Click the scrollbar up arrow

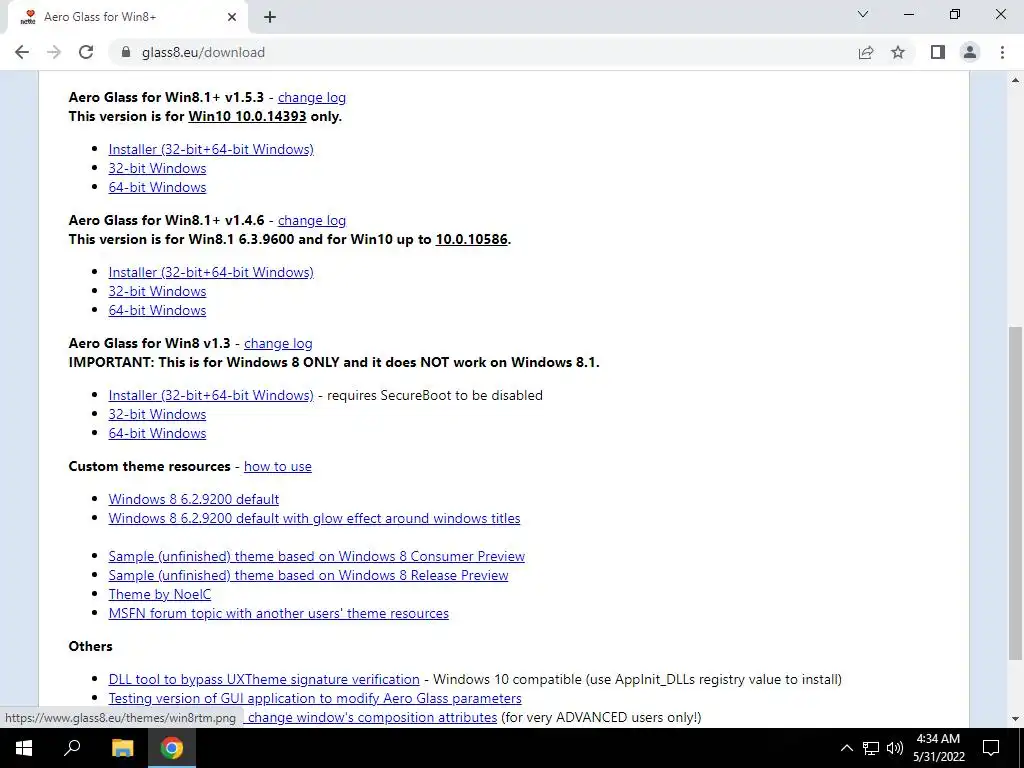[1016, 80]
